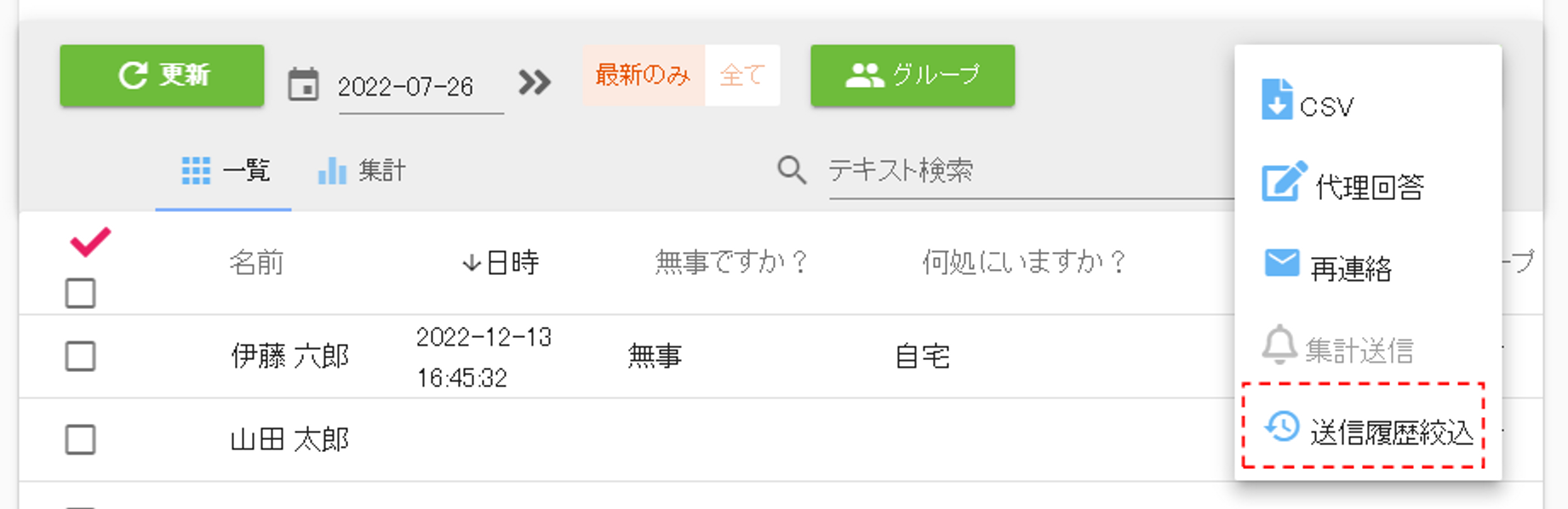
Task: Toggle the header select-all checkbox
Action: (81, 294)
